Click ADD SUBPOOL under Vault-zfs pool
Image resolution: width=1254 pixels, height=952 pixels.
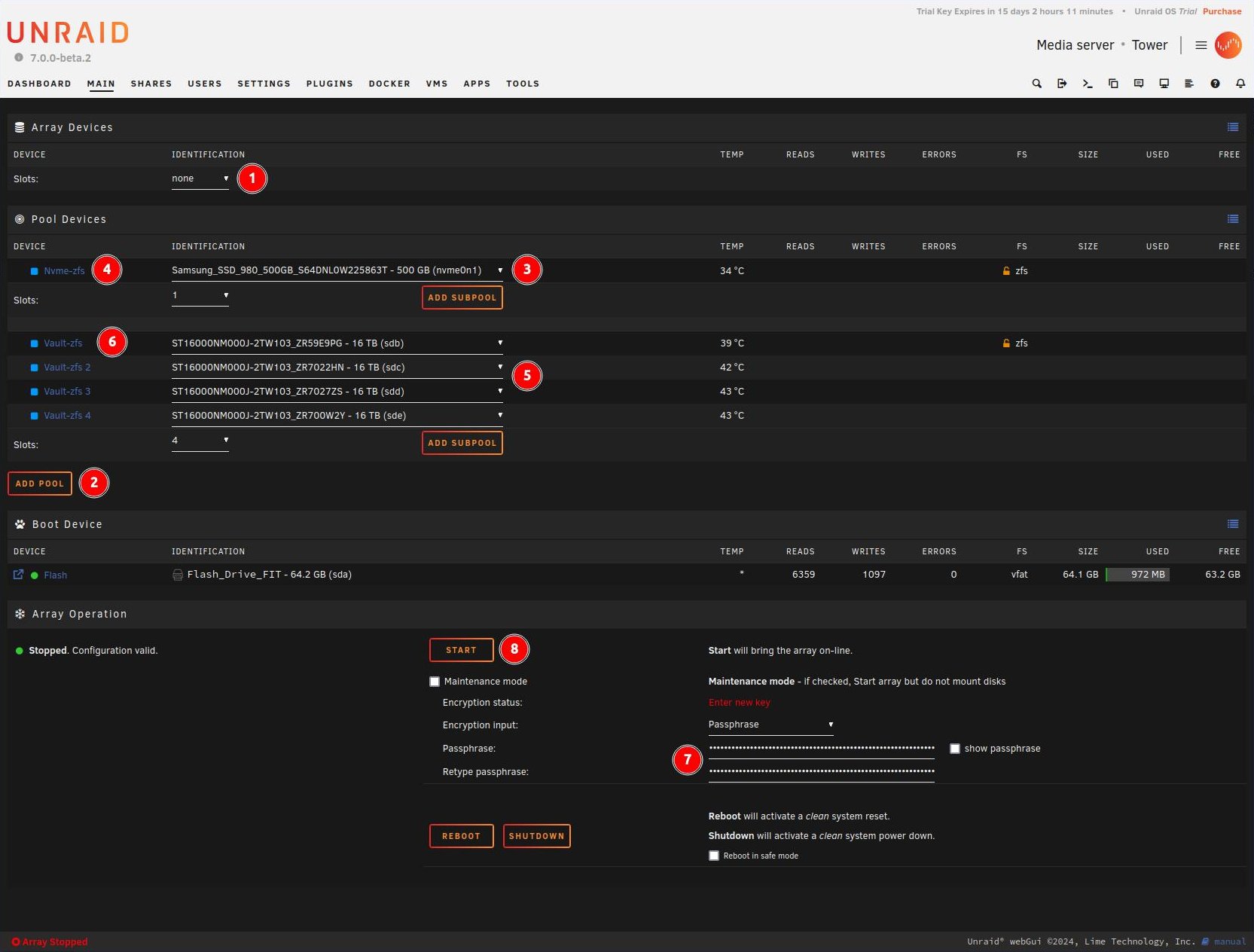click(x=462, y=443)
